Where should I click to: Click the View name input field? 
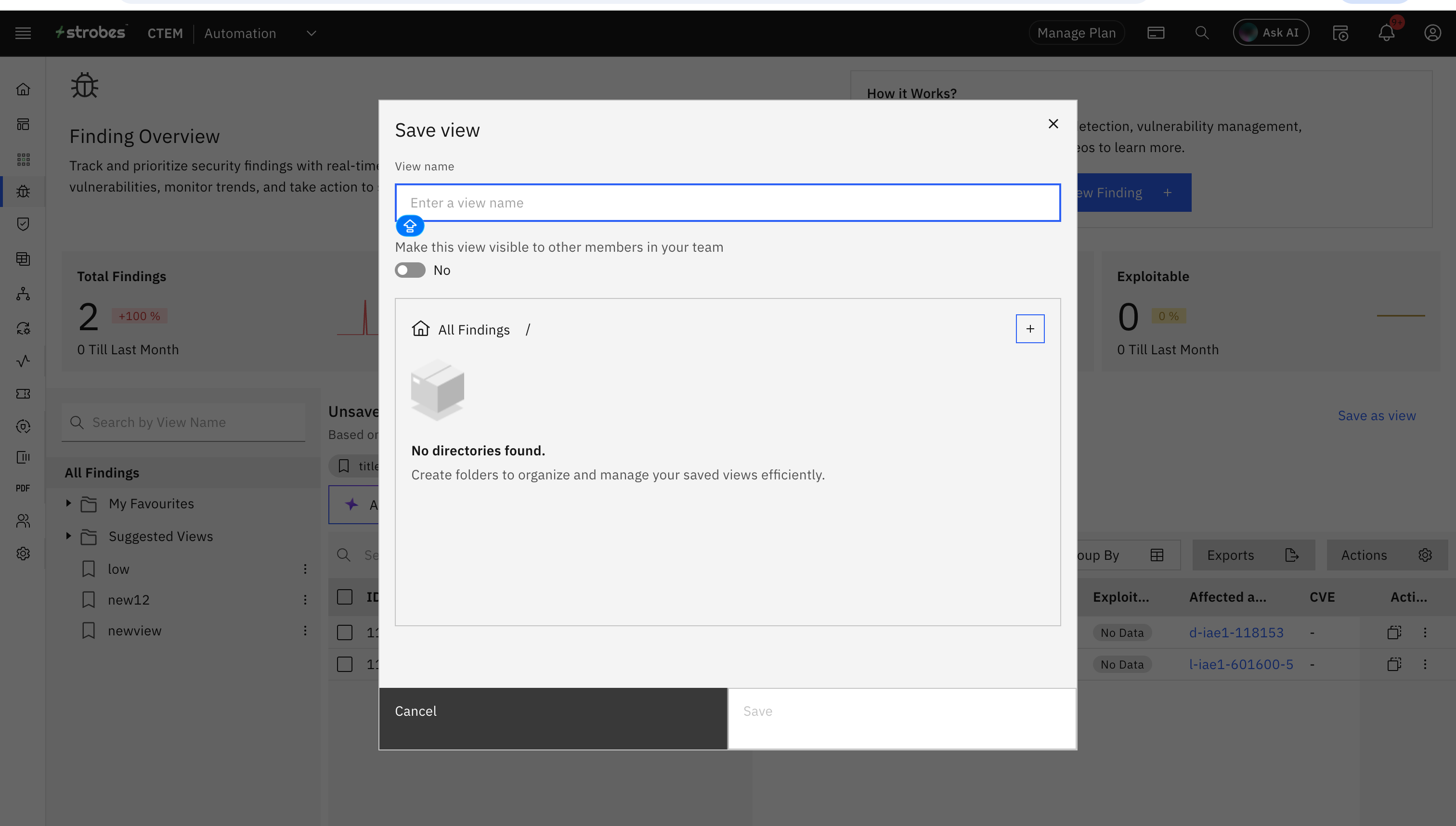pos(728,203)
